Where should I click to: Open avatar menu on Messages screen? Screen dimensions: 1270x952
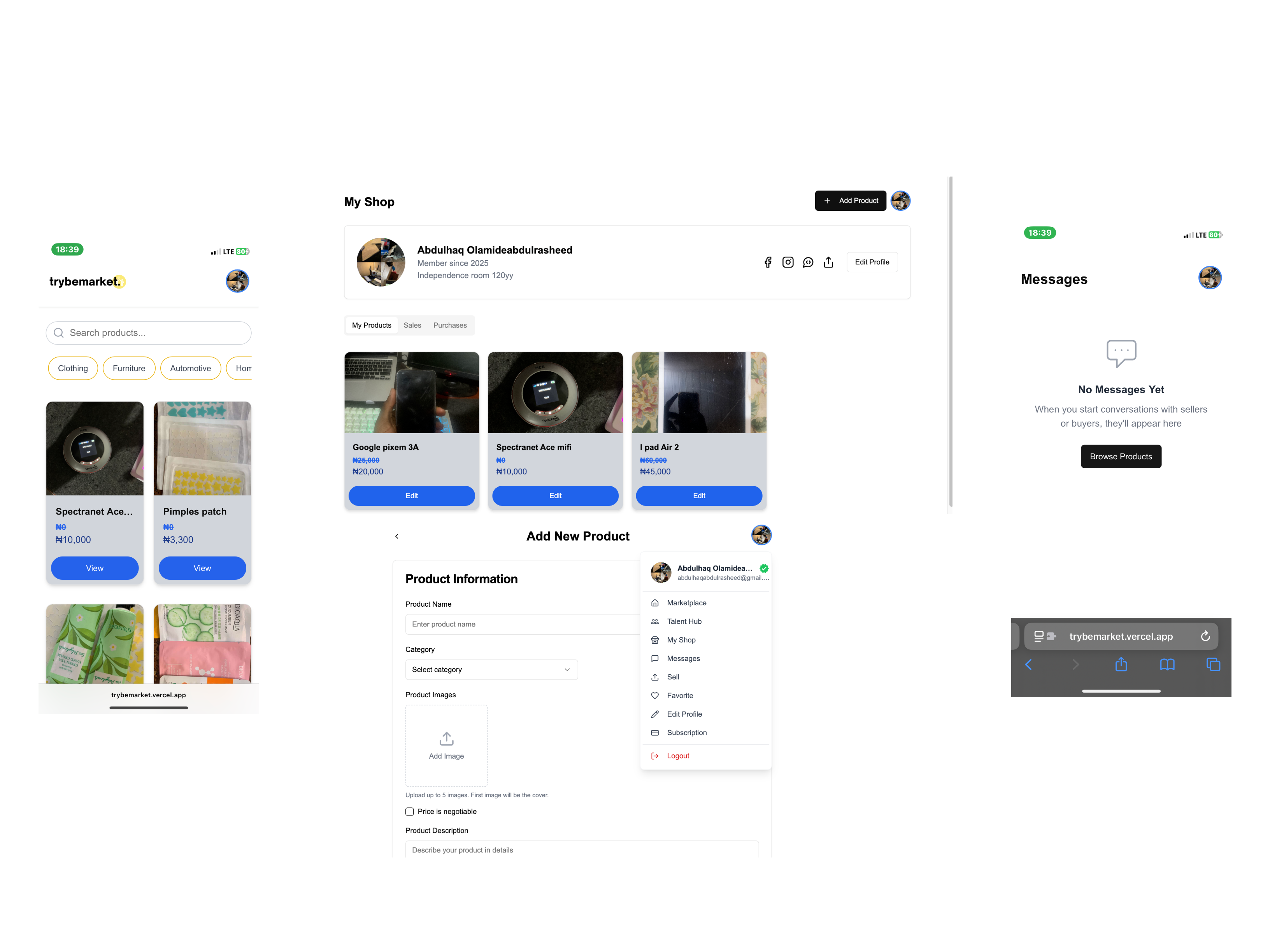pos(1210,278)
